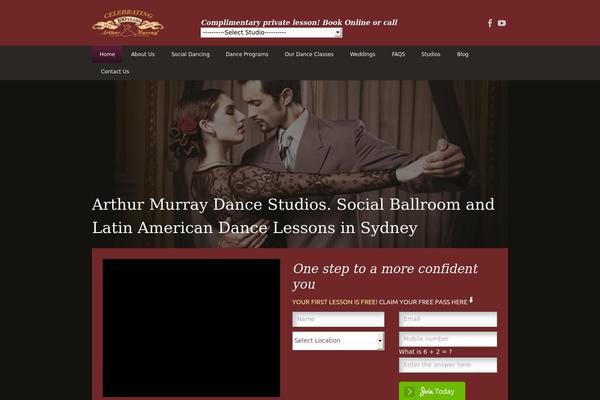This screenshot has height=400, width=600.
Task: Open the Blog page
Action: click(463, 54)
